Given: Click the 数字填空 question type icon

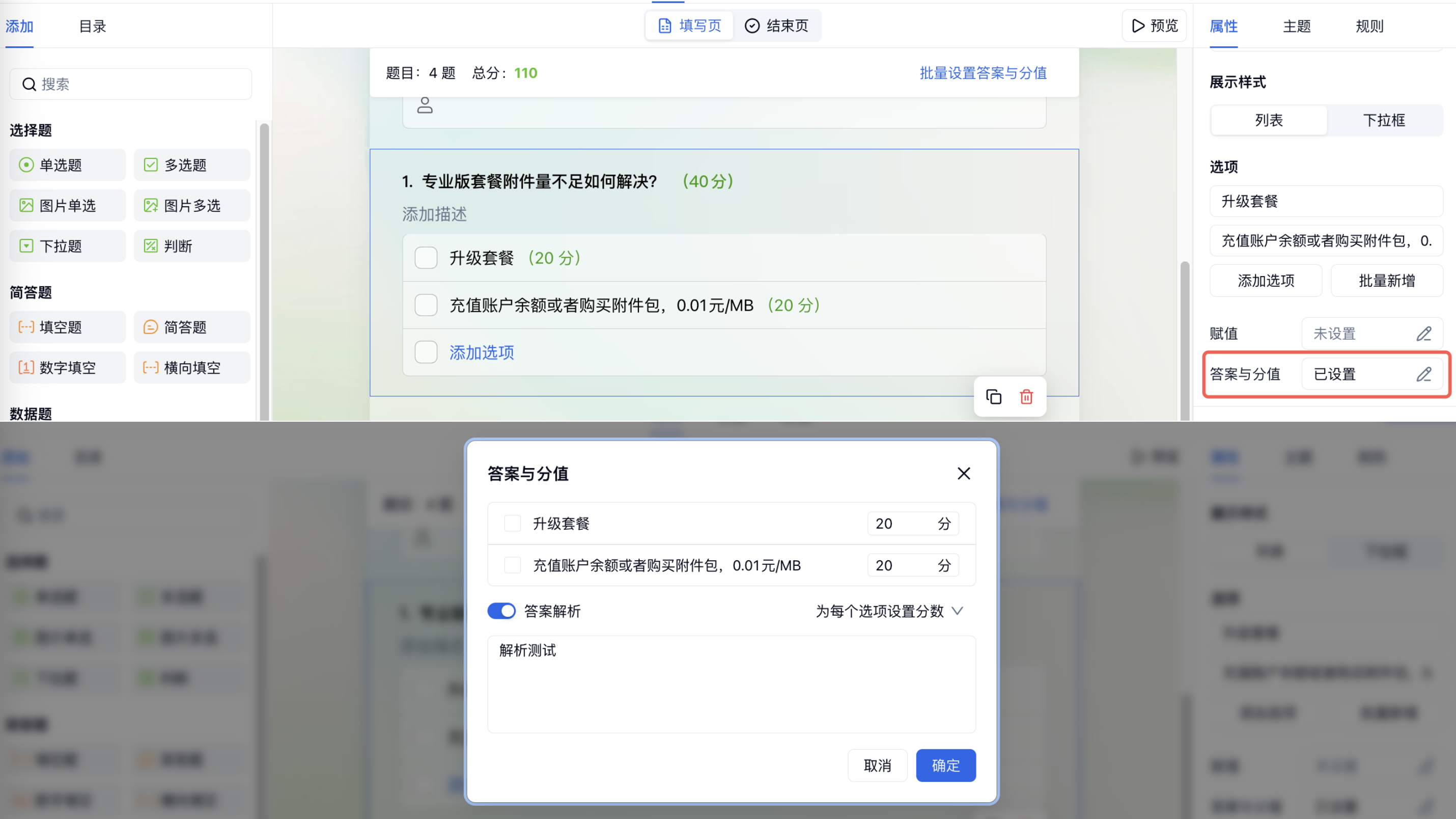Looking at the screenshot, I should [x=26, y=368].
